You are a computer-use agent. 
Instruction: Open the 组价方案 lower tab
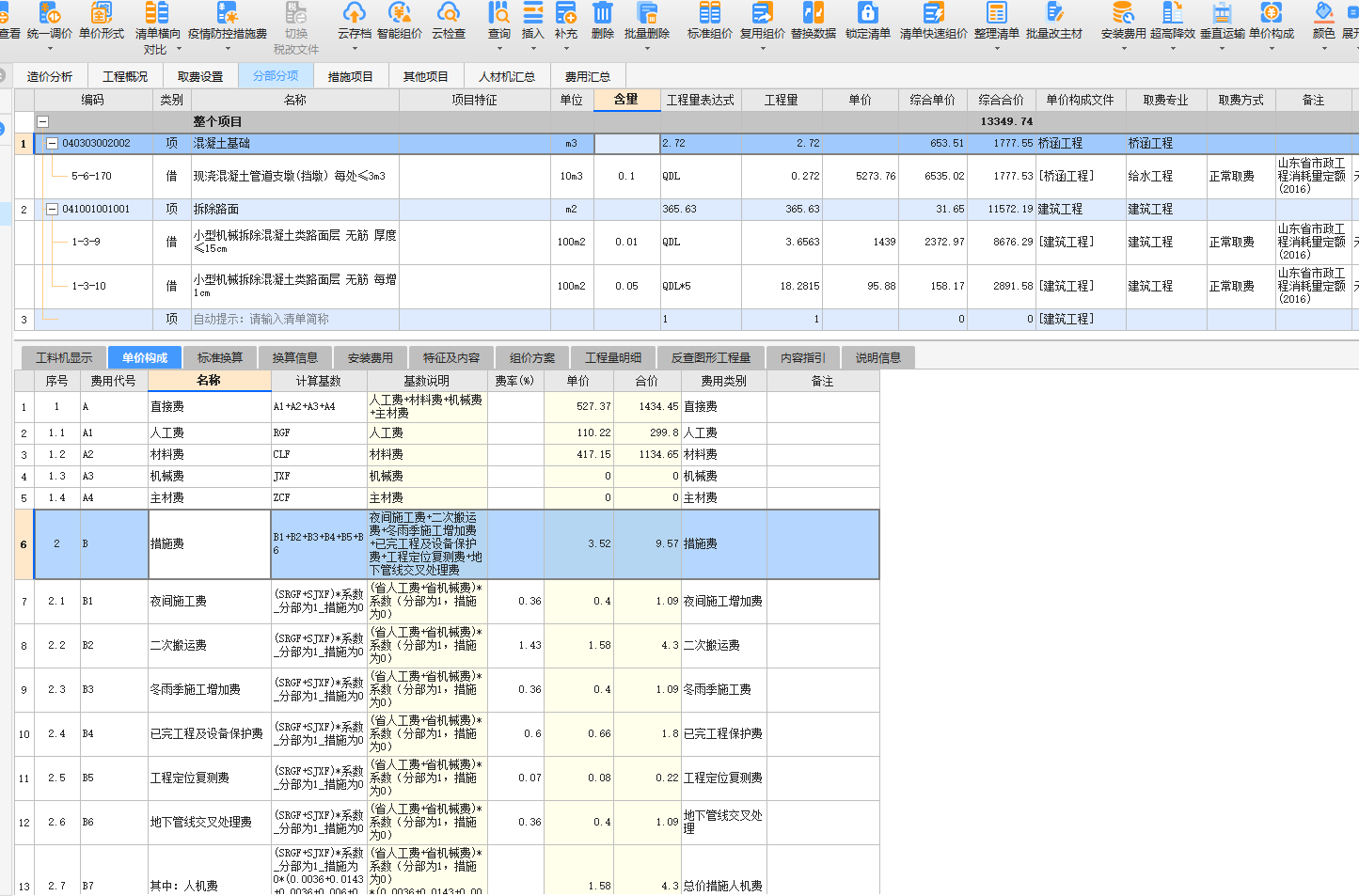[532, 358]
